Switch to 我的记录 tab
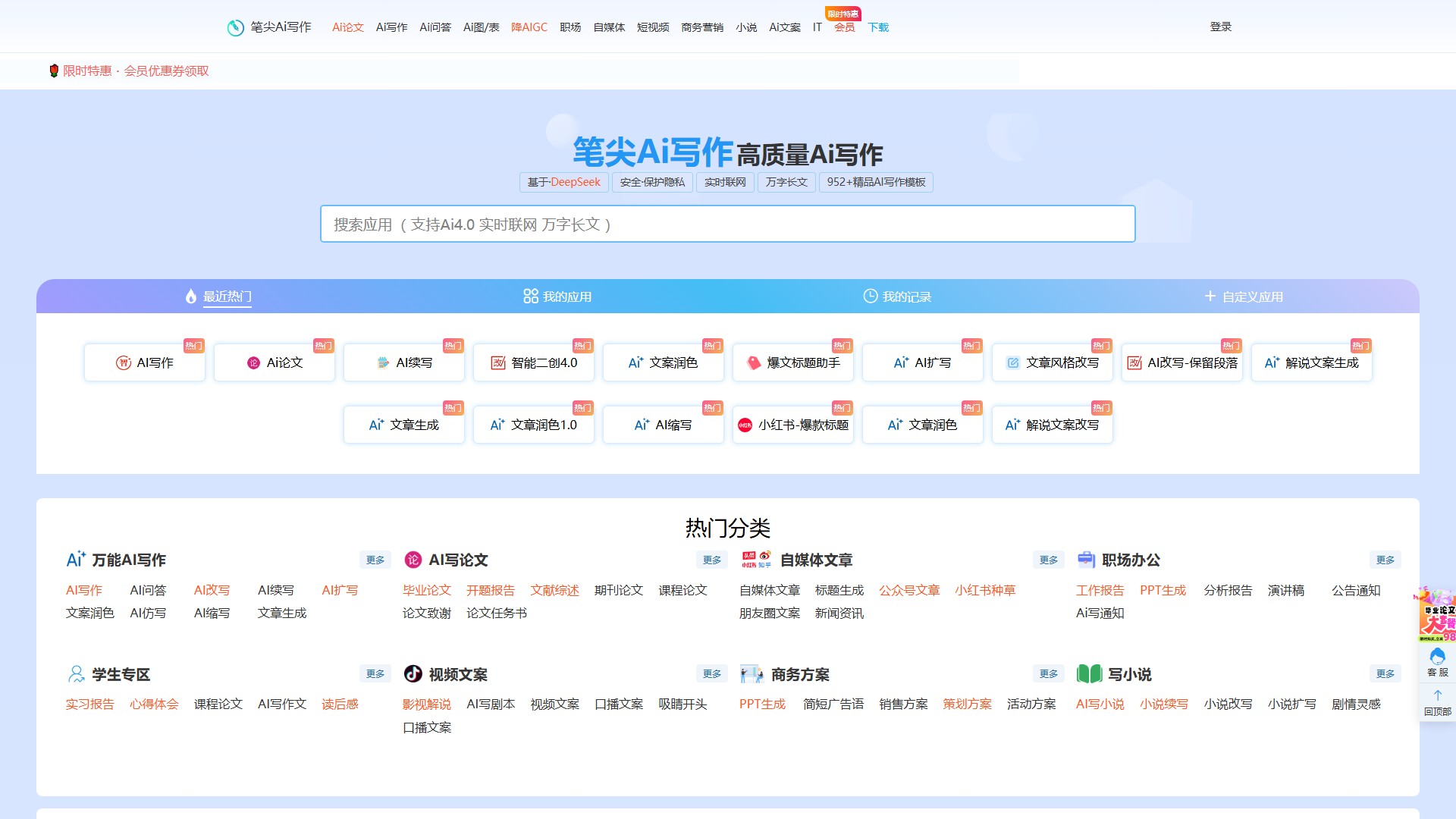This screenshot has height=819, width=1456. [897, 297]
